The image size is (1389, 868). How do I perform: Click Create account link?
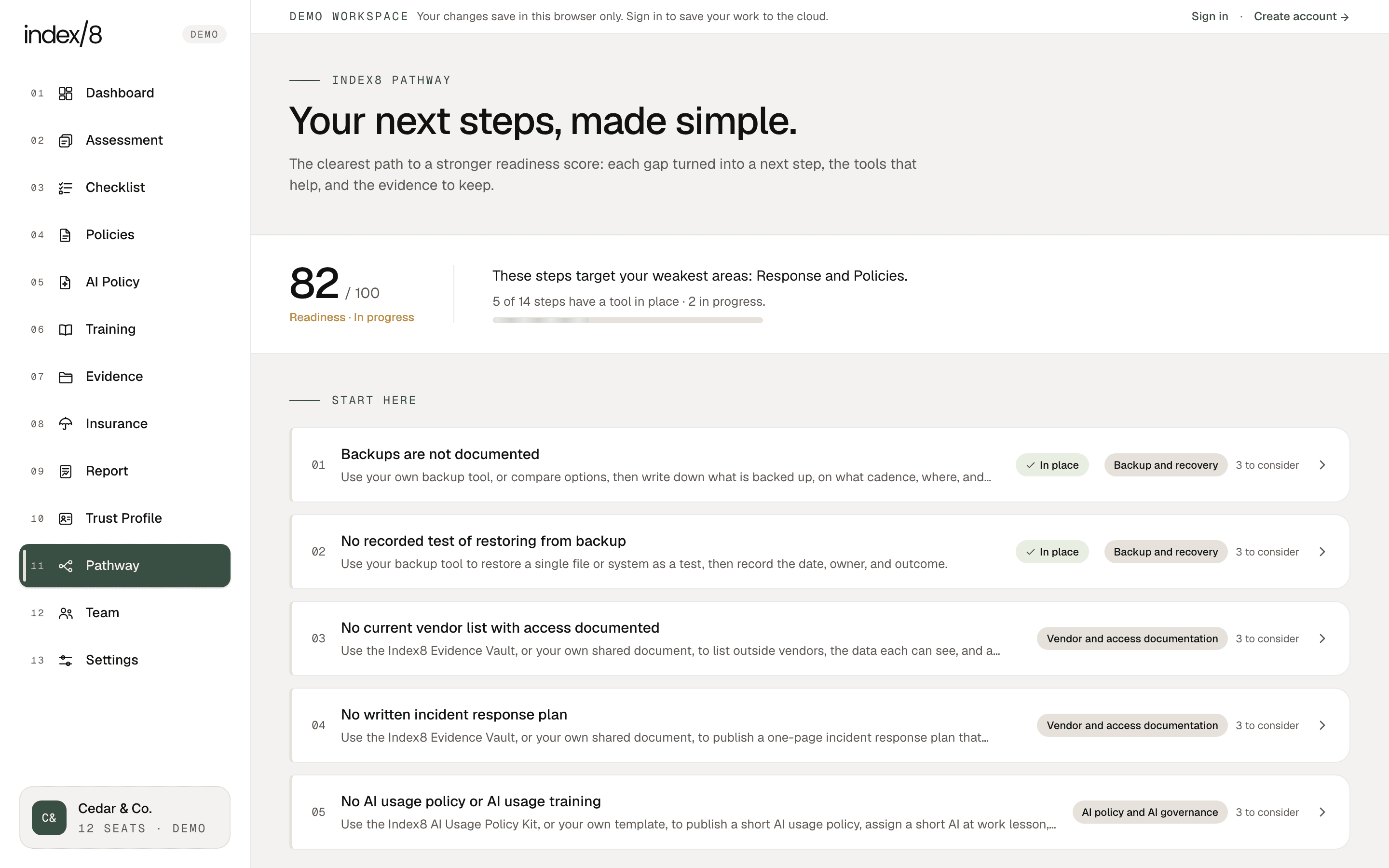coord(1301,17)
